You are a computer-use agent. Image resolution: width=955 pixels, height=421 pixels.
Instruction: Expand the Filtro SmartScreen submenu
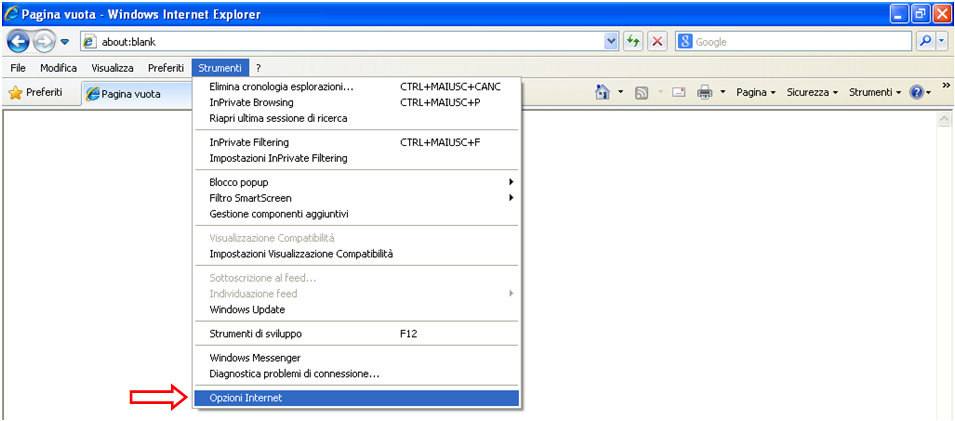(356, 198)
